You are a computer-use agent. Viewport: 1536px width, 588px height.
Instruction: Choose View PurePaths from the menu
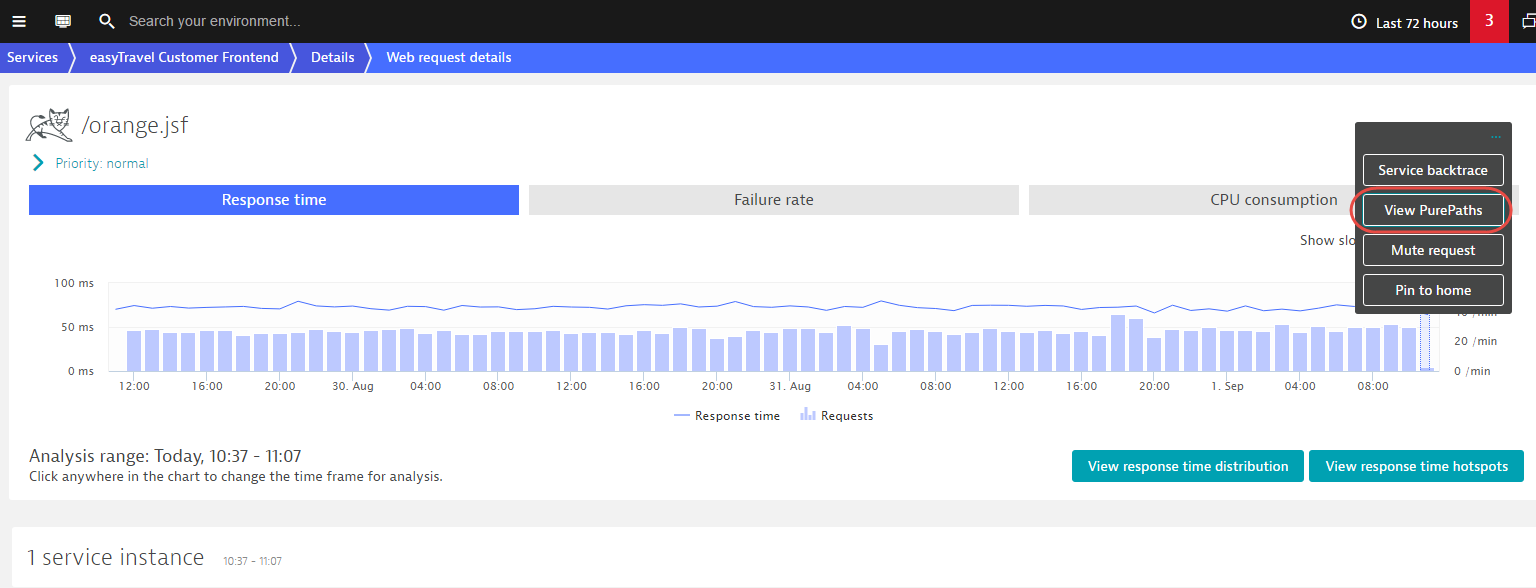(x=1433, y=210)
